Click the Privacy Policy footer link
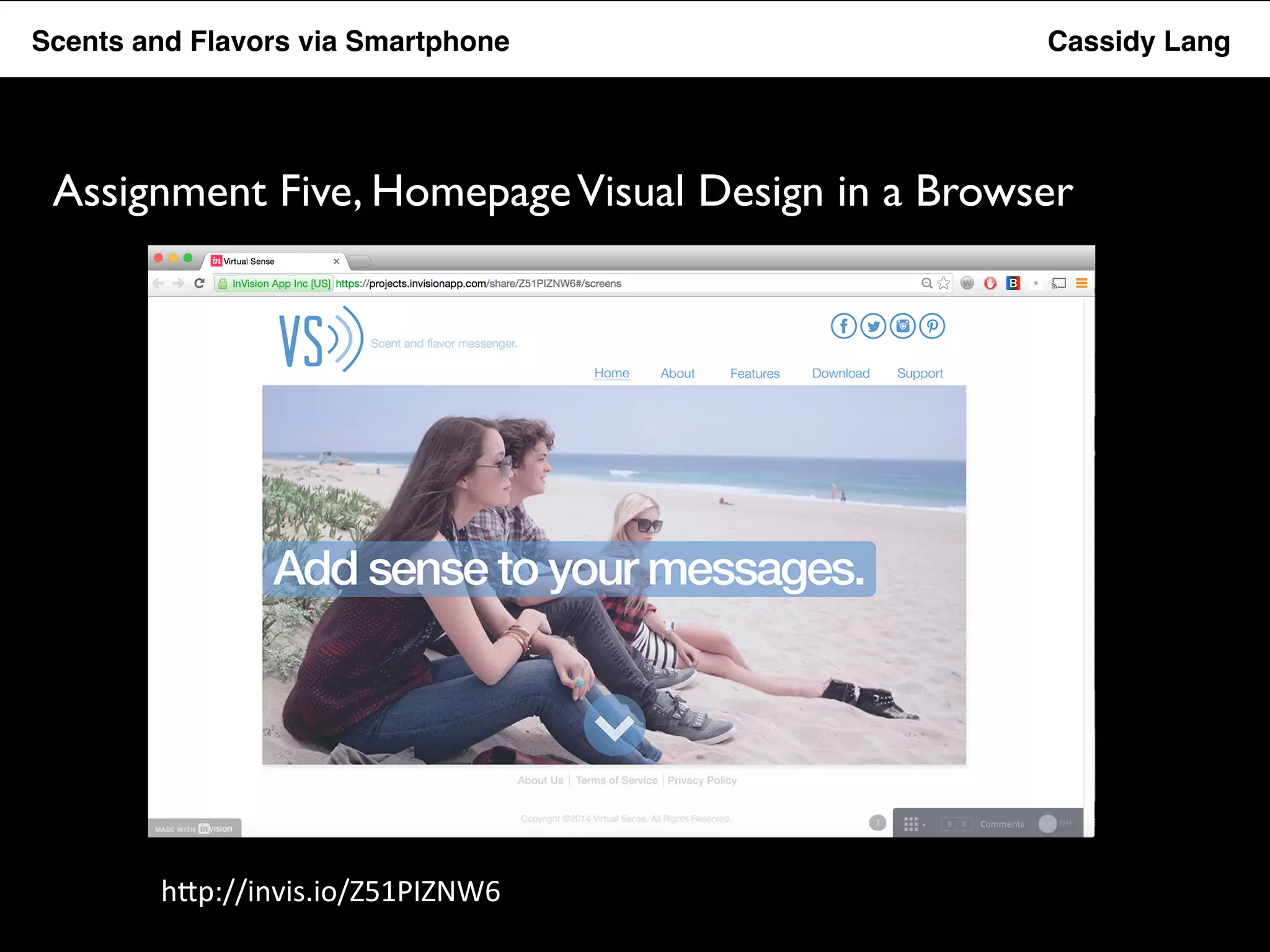The width and height of the screenshot is (1270, 952). (702, 780)
